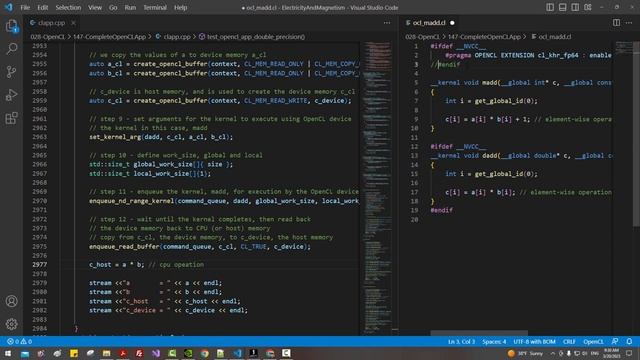
Task: Open More Actions for clapp.cpp editor group
Action: pyautogui.click(x=387, y=23)
